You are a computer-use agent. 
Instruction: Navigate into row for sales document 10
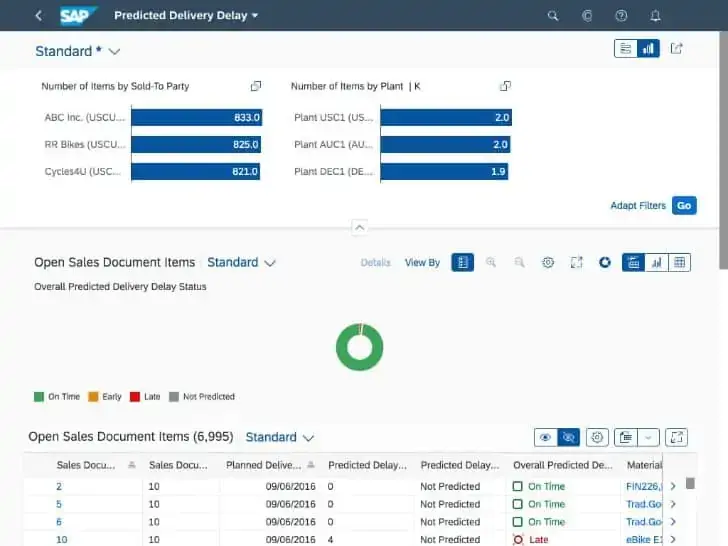coord(673,540)
